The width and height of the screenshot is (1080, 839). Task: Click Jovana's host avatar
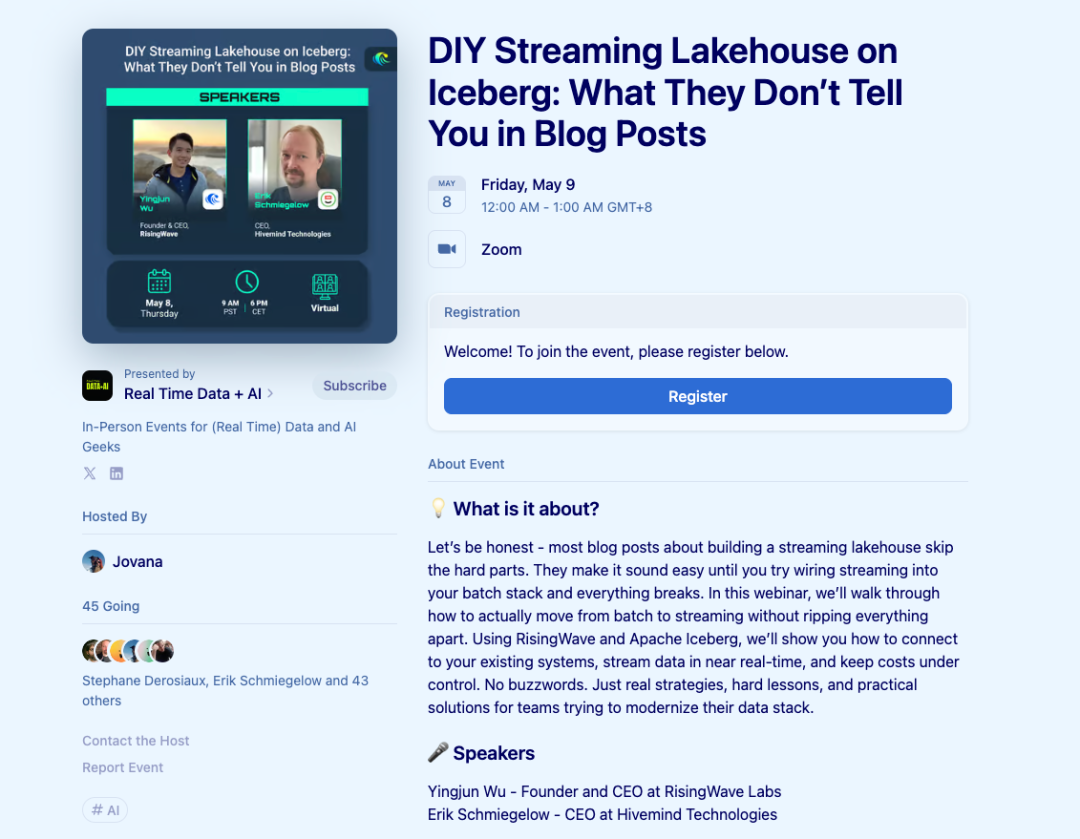94,561
